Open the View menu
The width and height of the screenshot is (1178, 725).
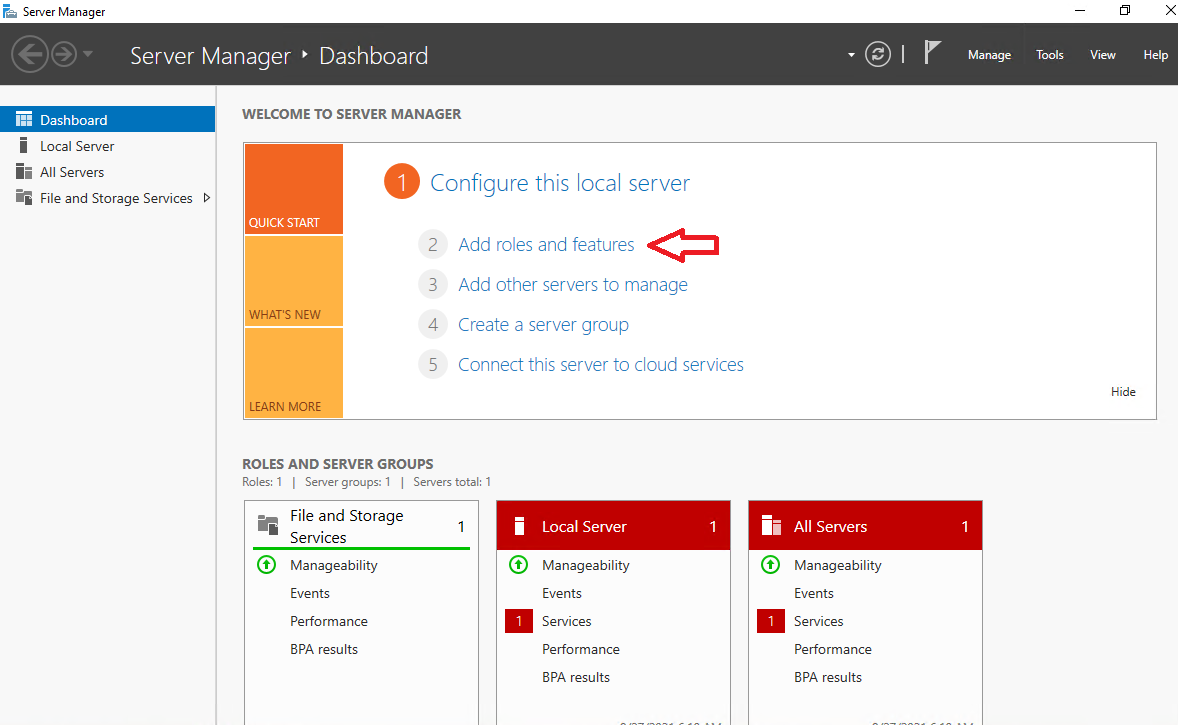1102,55
